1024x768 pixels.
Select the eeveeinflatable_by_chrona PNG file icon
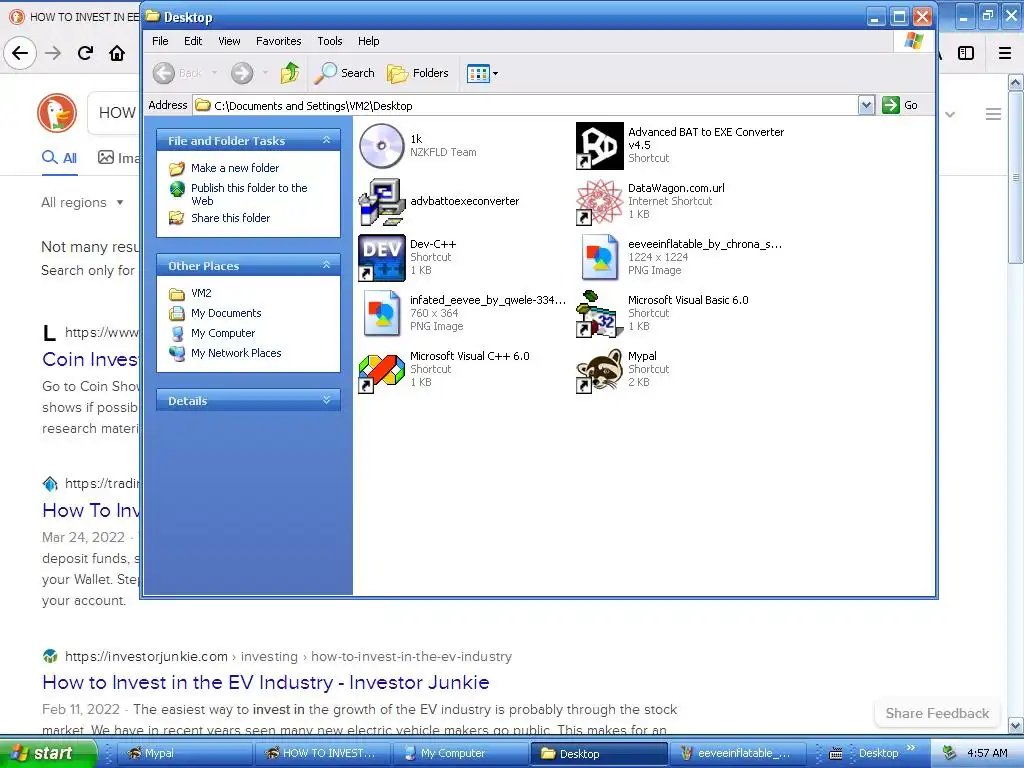point(600,258)
